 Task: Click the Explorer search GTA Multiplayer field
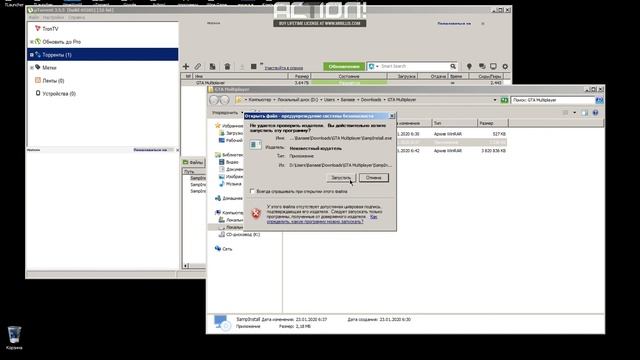point(553,100)
